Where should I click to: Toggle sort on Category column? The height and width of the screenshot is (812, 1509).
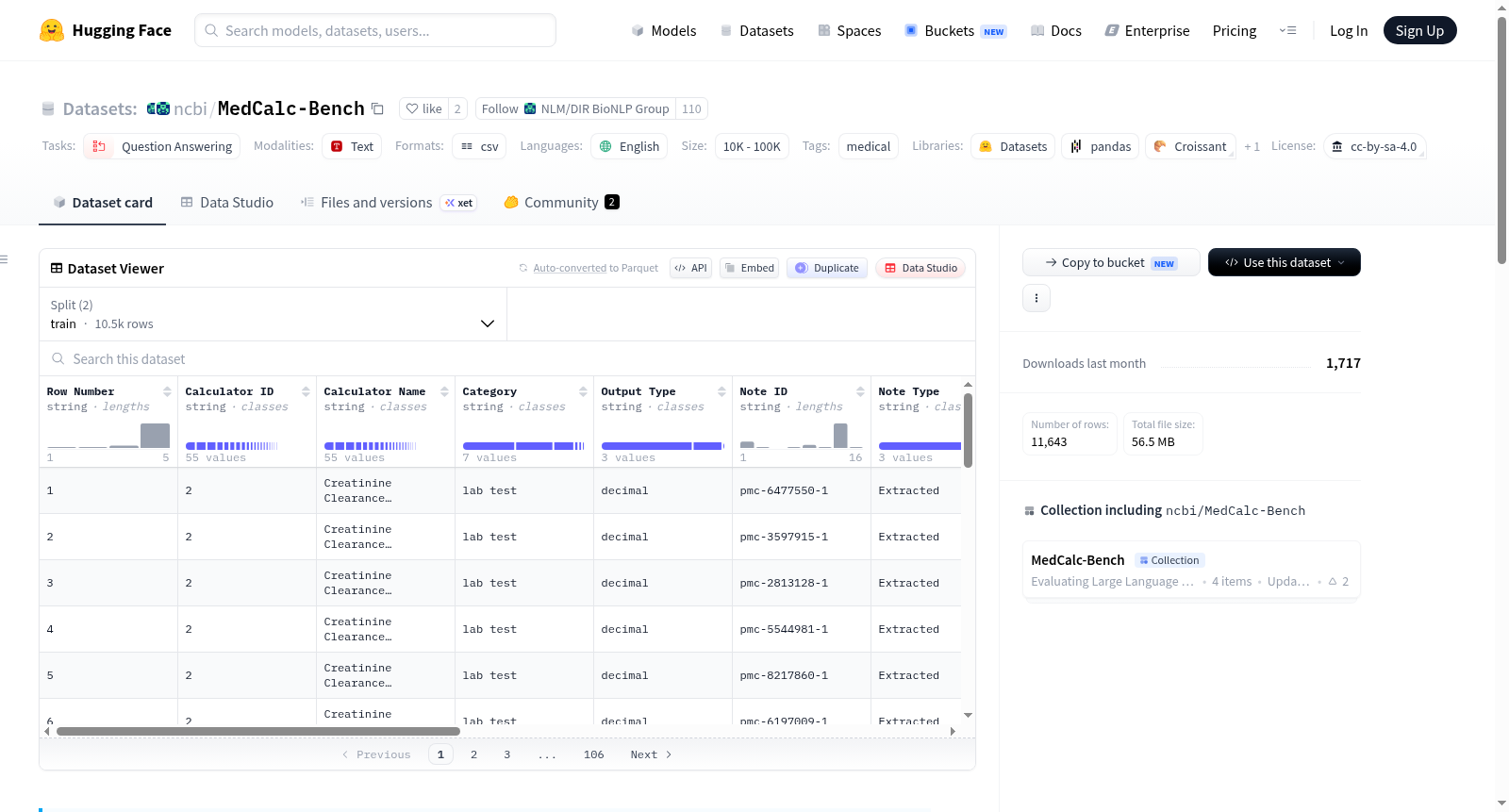point(583,391)
